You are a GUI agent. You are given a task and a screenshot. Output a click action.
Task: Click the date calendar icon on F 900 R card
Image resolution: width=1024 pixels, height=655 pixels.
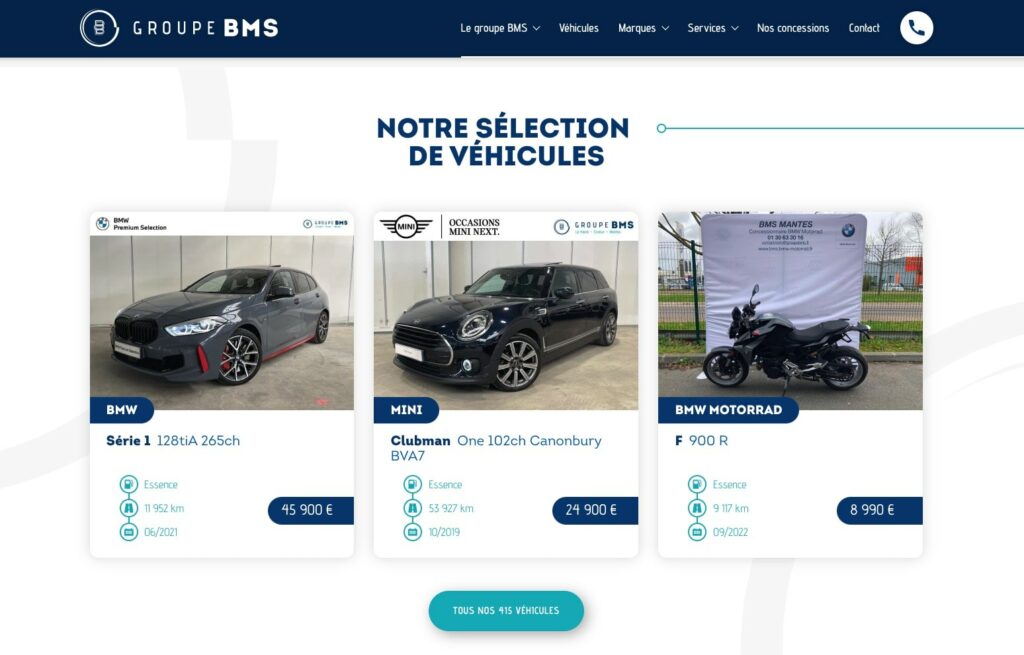click(x=697, y=532)
